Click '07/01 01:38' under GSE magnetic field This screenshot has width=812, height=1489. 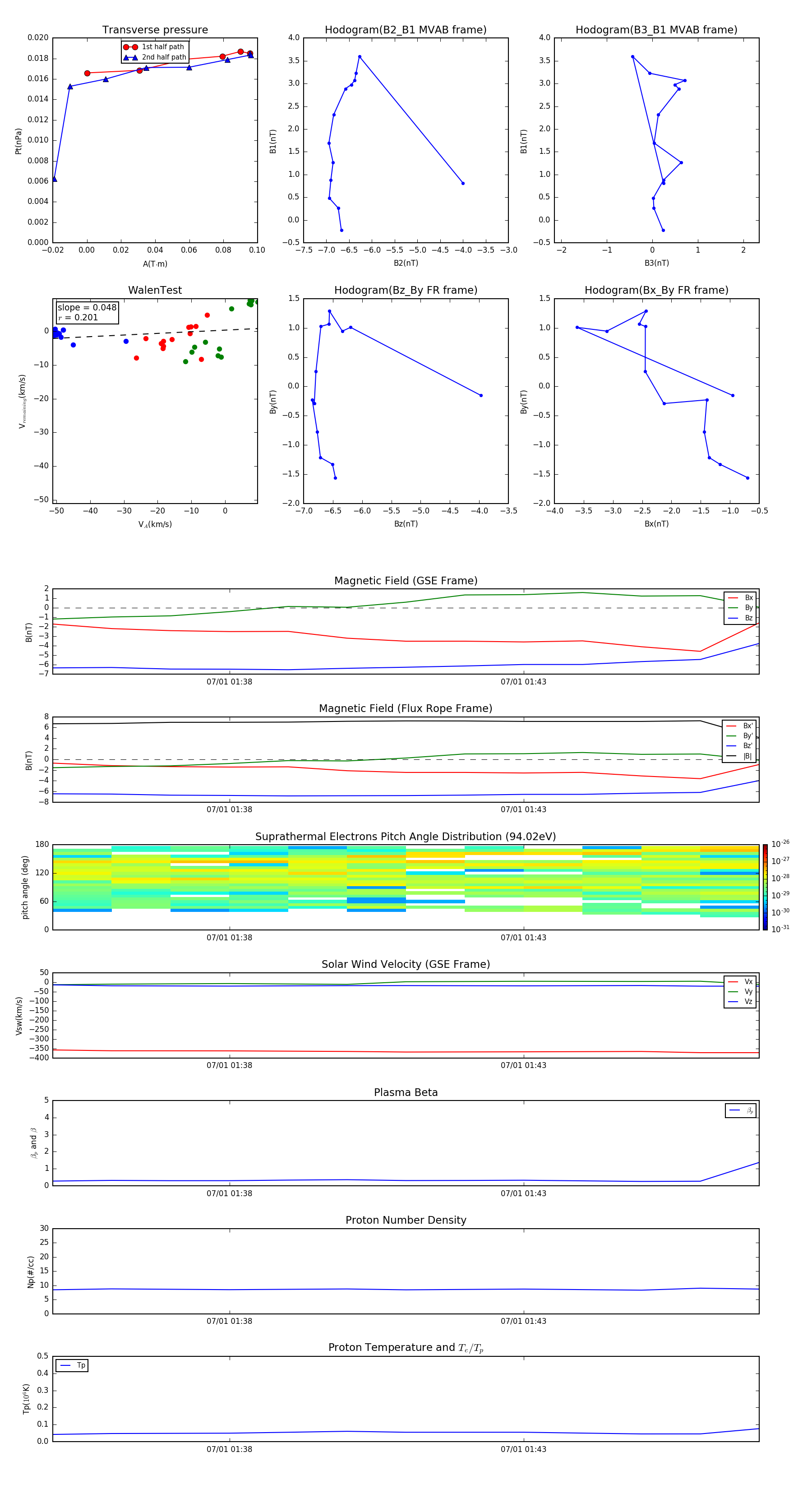(x=230, y=682)
